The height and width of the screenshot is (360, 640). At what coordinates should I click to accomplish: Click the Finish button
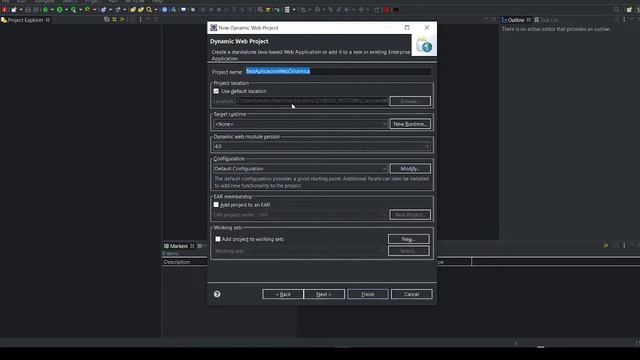(368, 294)
